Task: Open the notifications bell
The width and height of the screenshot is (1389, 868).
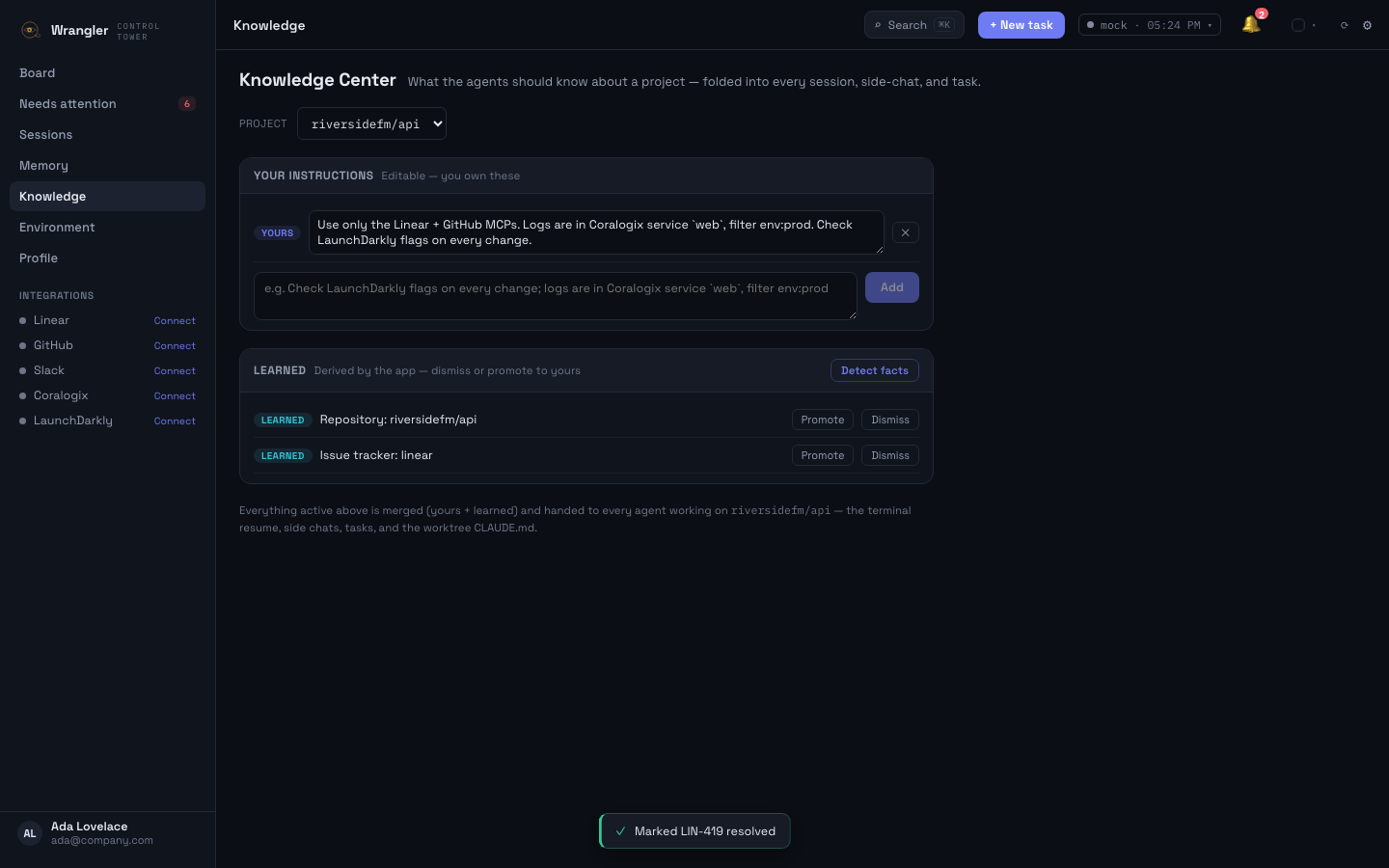Action: click(1251, 25)
